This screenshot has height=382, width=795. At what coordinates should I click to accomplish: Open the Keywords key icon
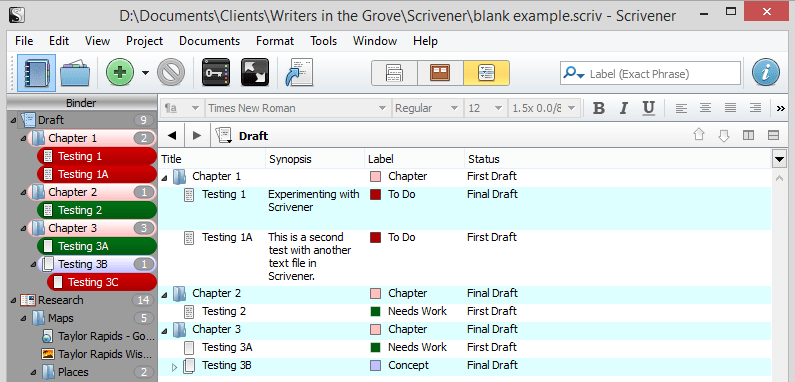[x=216, y=74]
